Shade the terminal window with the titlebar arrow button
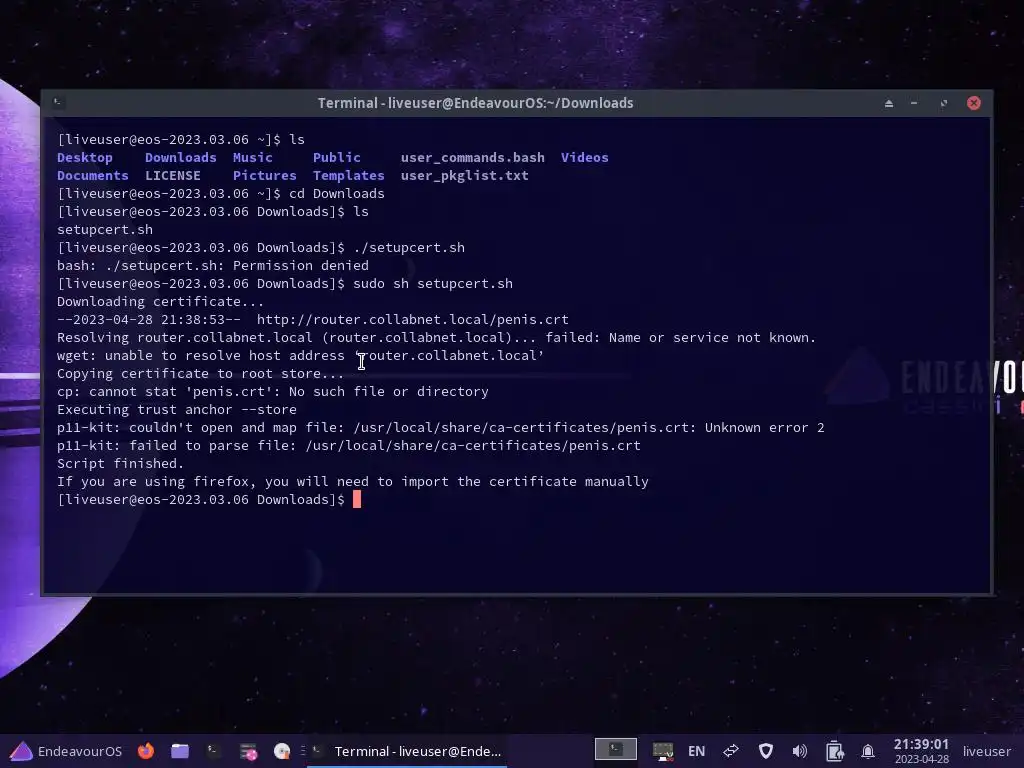 coord(889,103)
